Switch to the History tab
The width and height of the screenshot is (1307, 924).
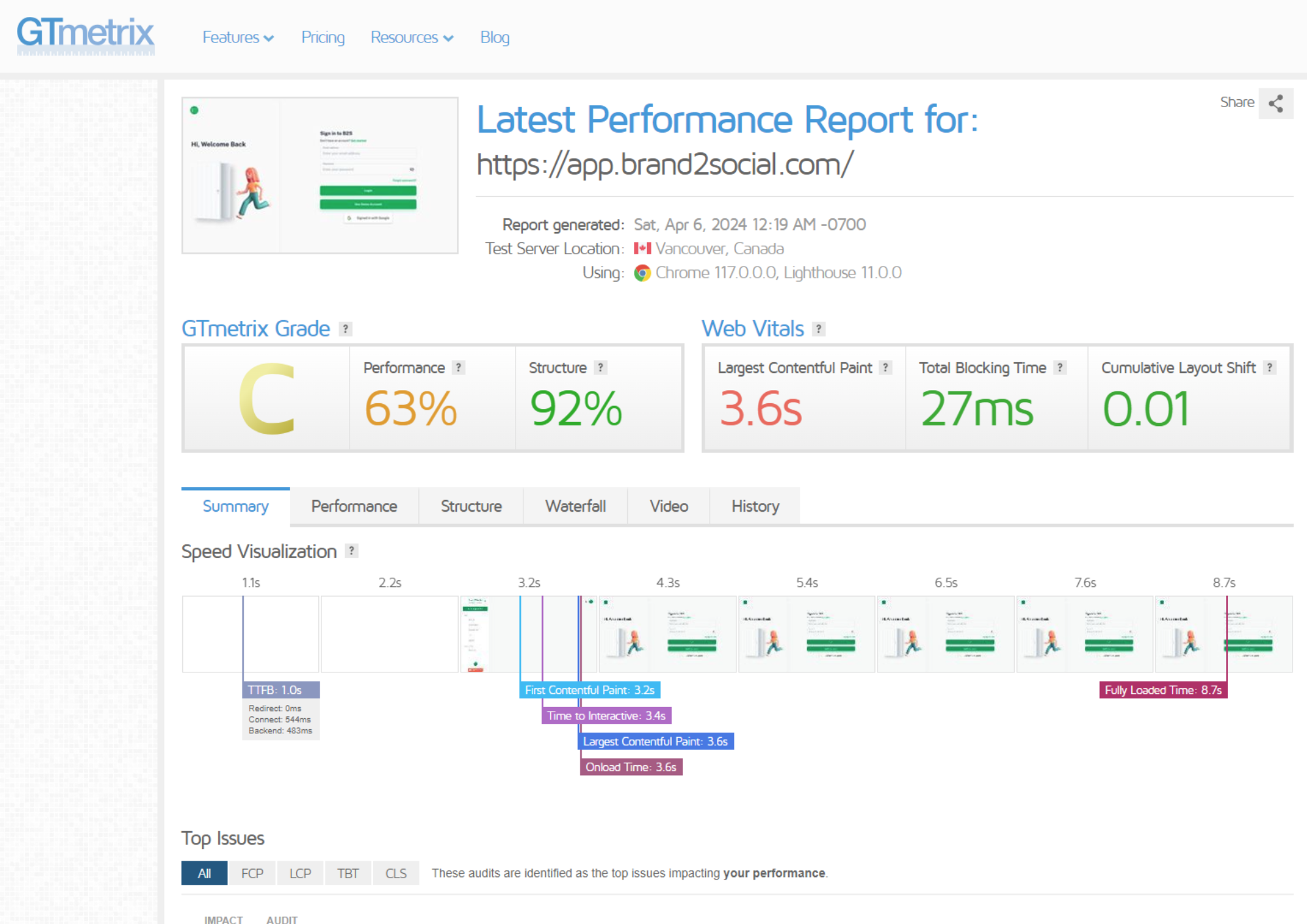pos(755,506)
